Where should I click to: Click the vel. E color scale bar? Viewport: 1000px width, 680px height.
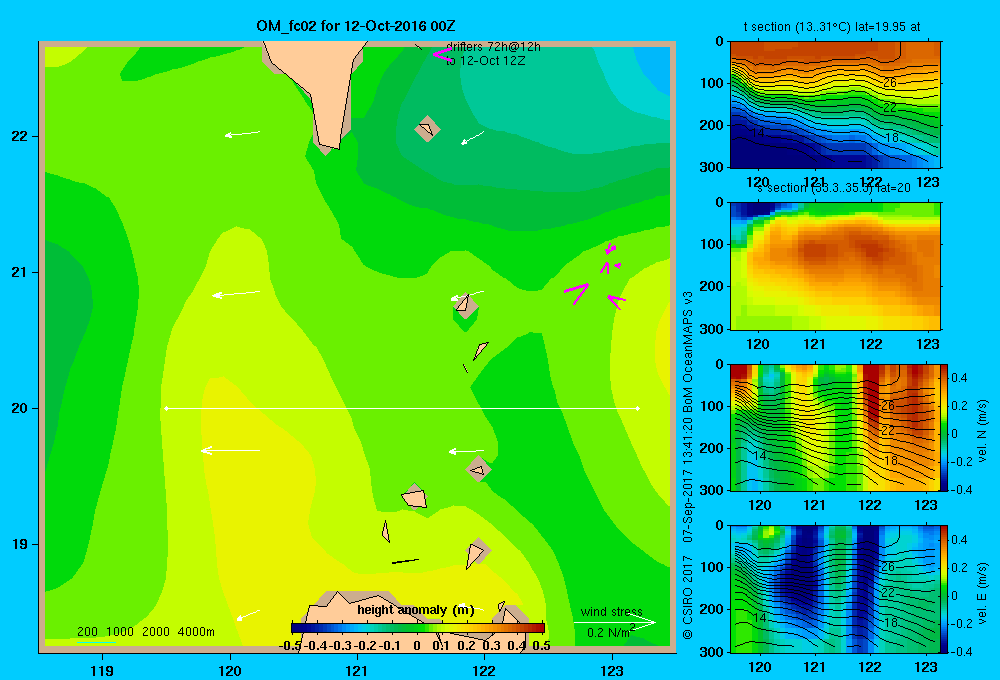point(945,589)
